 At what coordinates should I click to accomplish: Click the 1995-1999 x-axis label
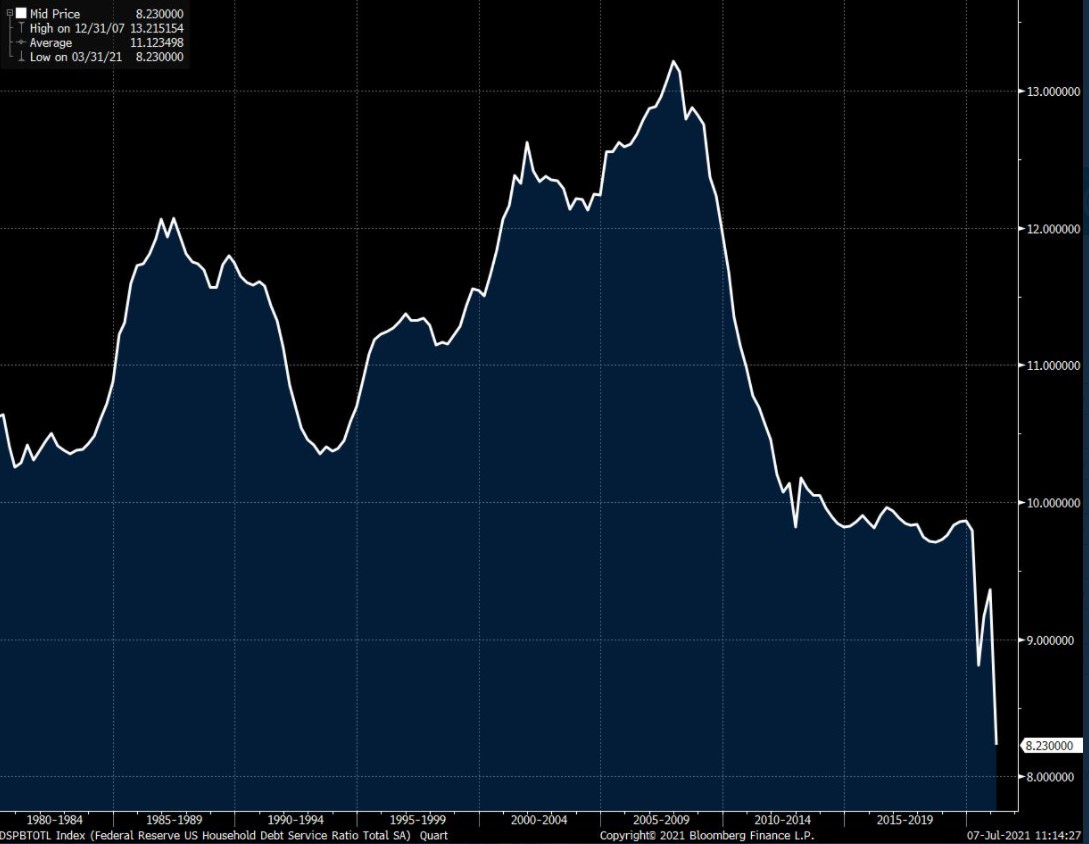[x=417, y=820]
